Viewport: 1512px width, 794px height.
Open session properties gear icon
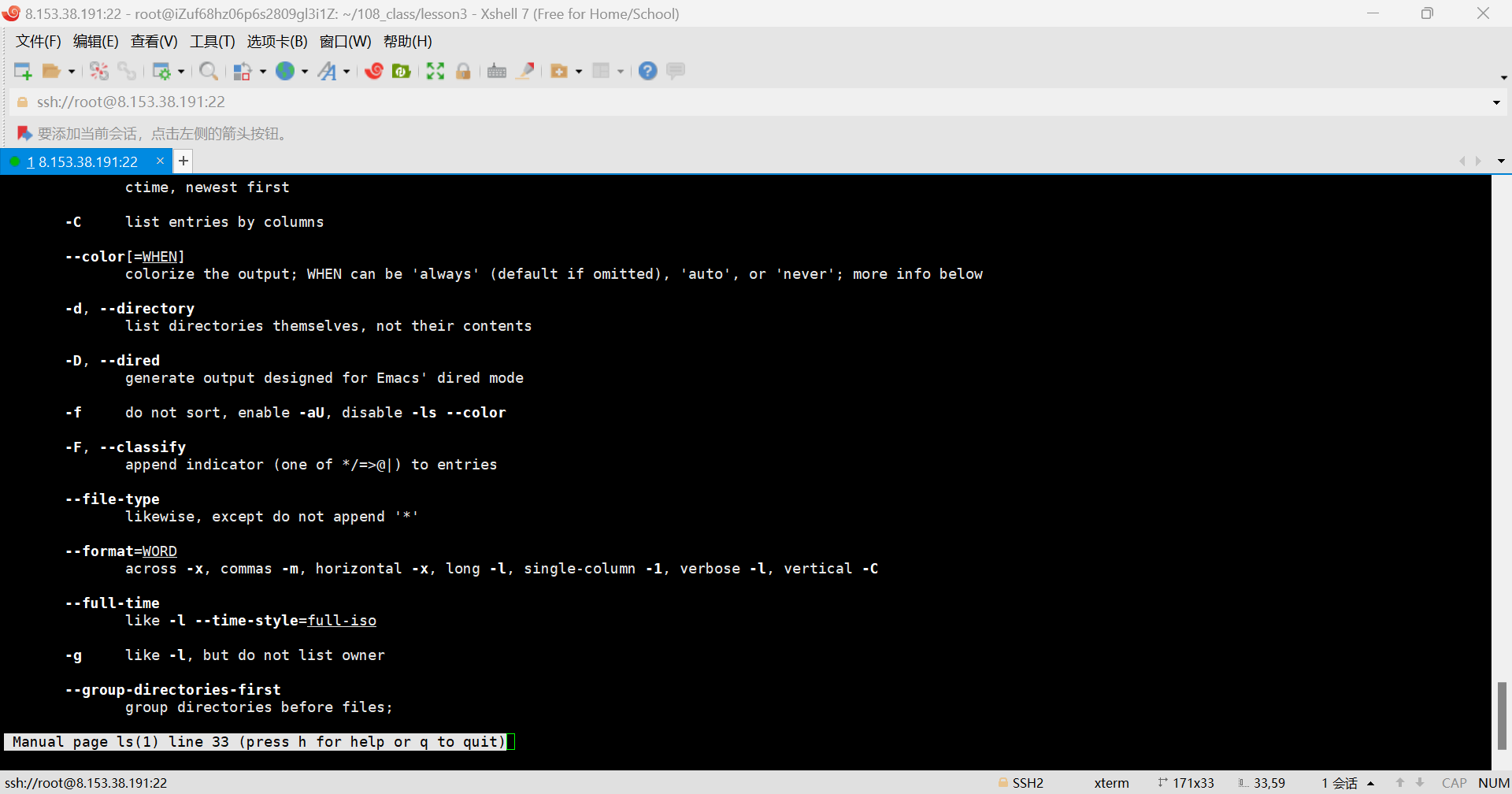161,72
